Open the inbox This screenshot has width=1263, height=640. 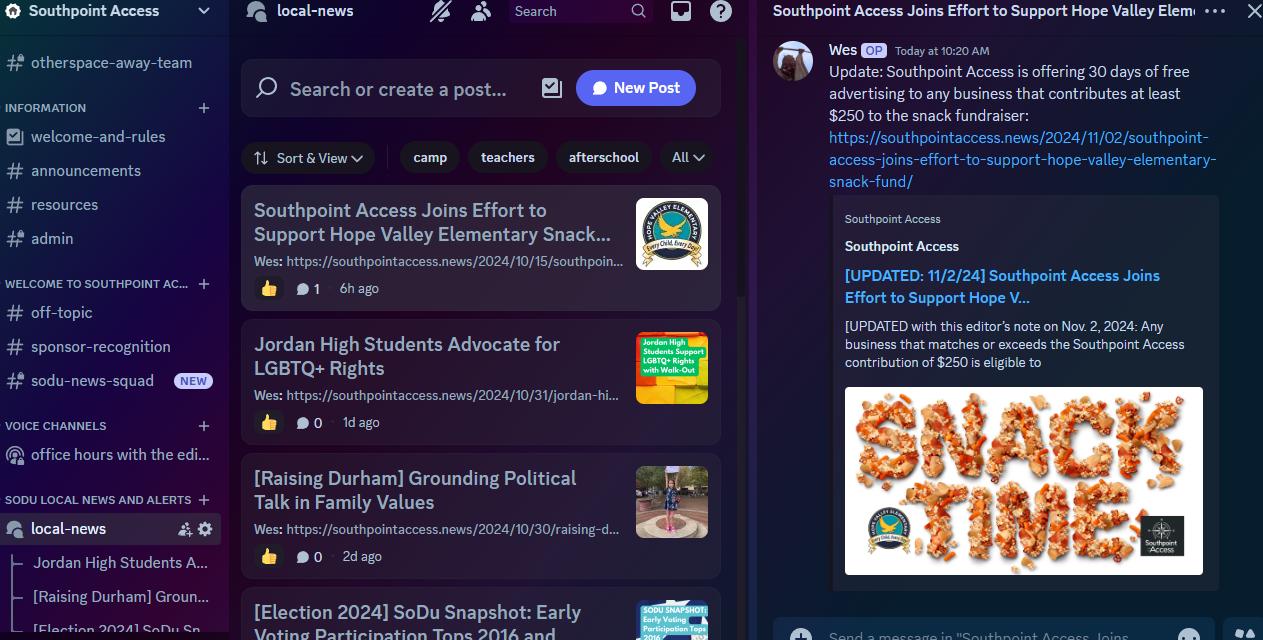point(681,11)
